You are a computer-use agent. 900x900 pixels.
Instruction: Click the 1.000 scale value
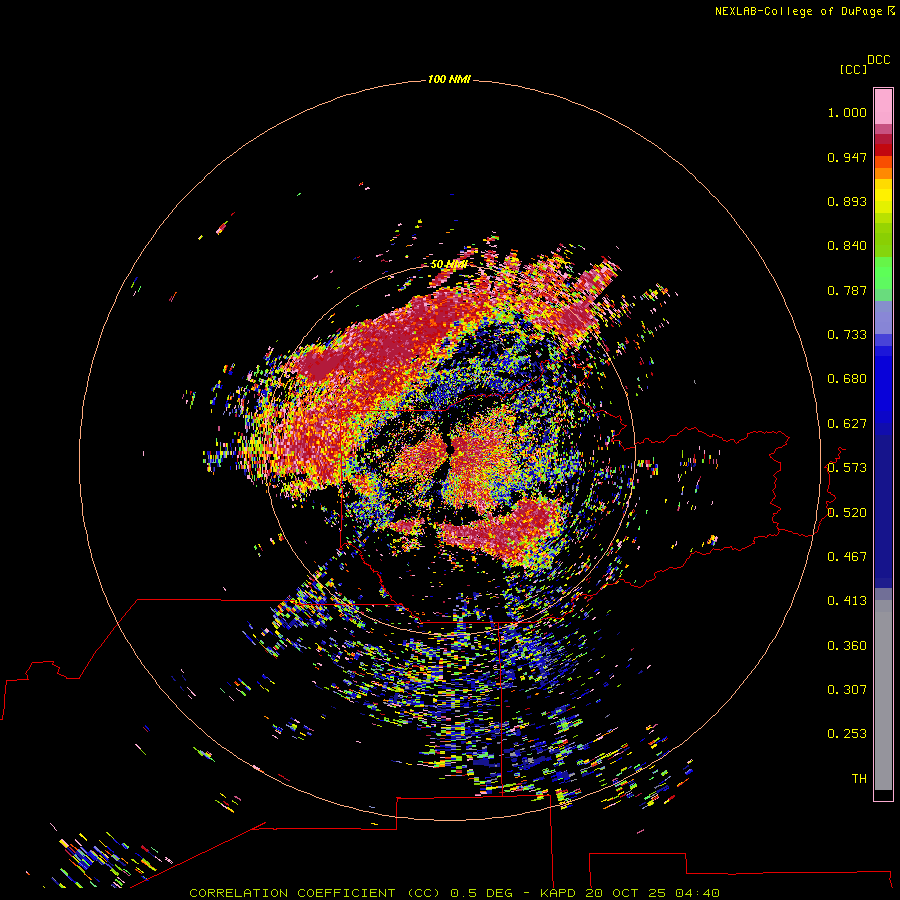[847, 112]
